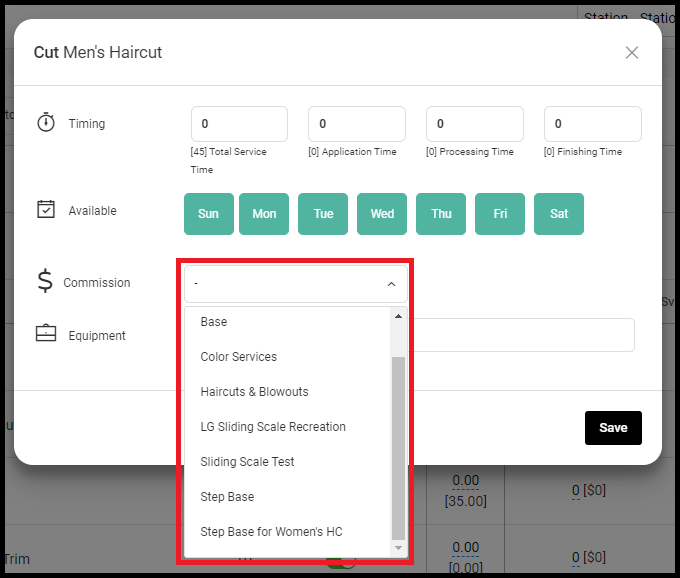Toggle Thursday availability
The image size is (680, 578).
click(441, 214)
